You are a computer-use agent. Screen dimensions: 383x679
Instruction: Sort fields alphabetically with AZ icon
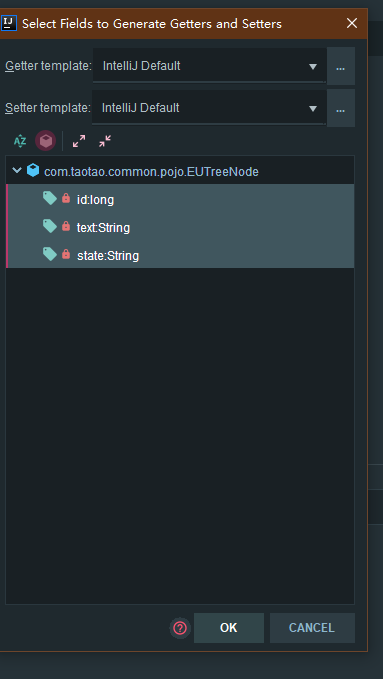(x=20, y=141)
